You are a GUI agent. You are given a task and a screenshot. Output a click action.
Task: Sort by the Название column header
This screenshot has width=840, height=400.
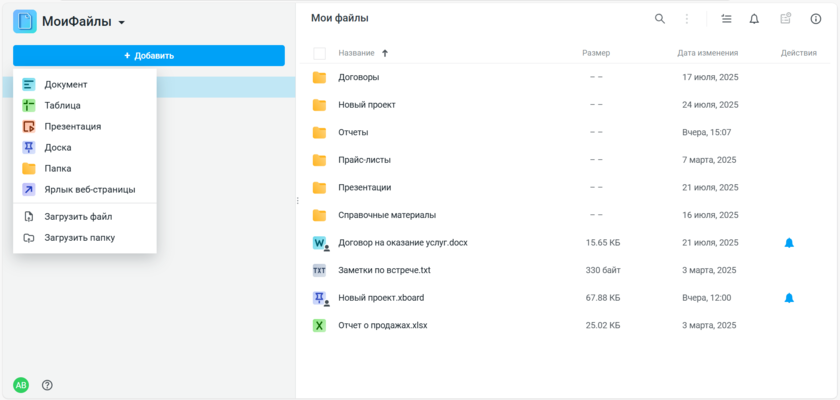point(357,53)
